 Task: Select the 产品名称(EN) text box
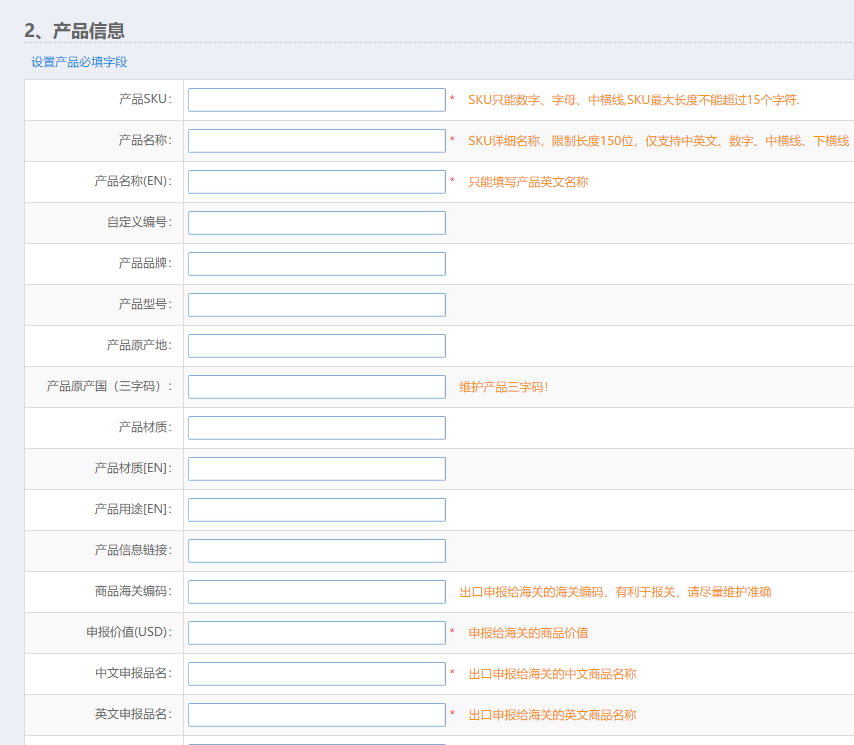point(315,181)
